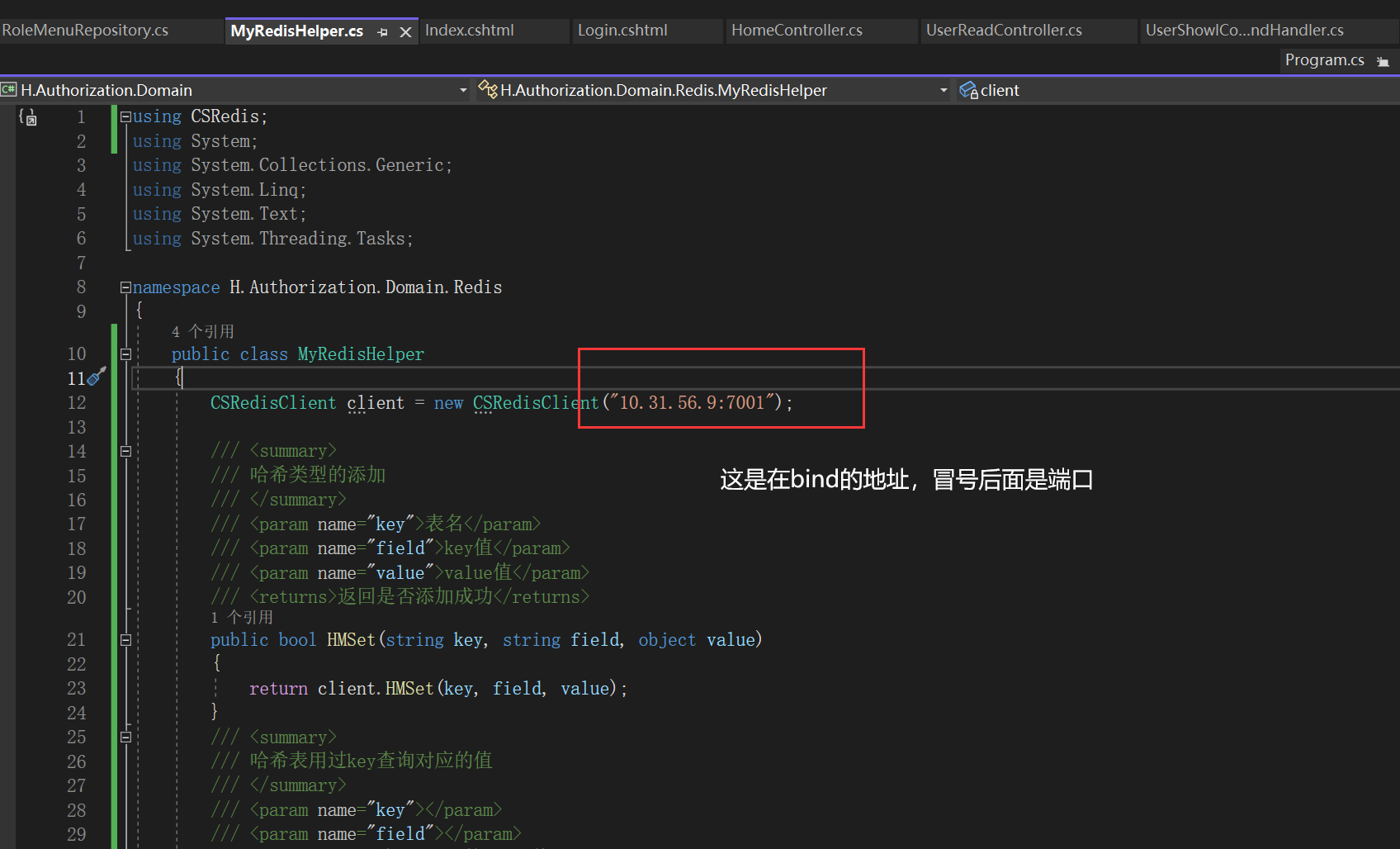Image resolution: width=1400 pixels, height=849 pixels.
Task: Click the field icon beside client member
Action: 968,90
